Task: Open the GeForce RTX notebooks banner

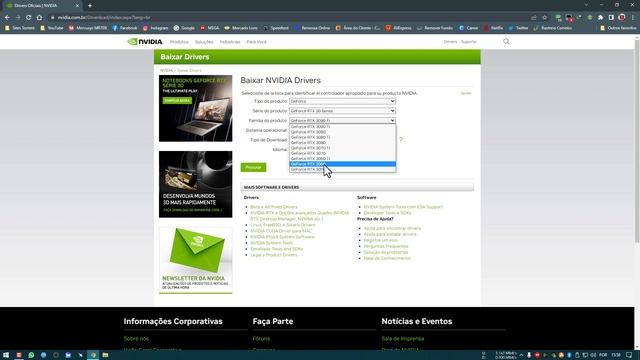Action: click(196, 109)
